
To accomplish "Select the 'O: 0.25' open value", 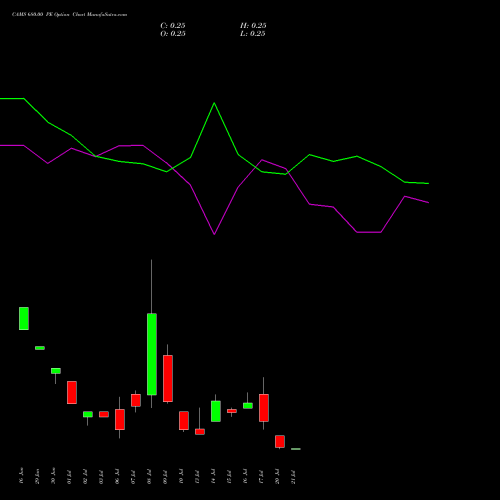I will pyautogui.click(x=173, y=34).
